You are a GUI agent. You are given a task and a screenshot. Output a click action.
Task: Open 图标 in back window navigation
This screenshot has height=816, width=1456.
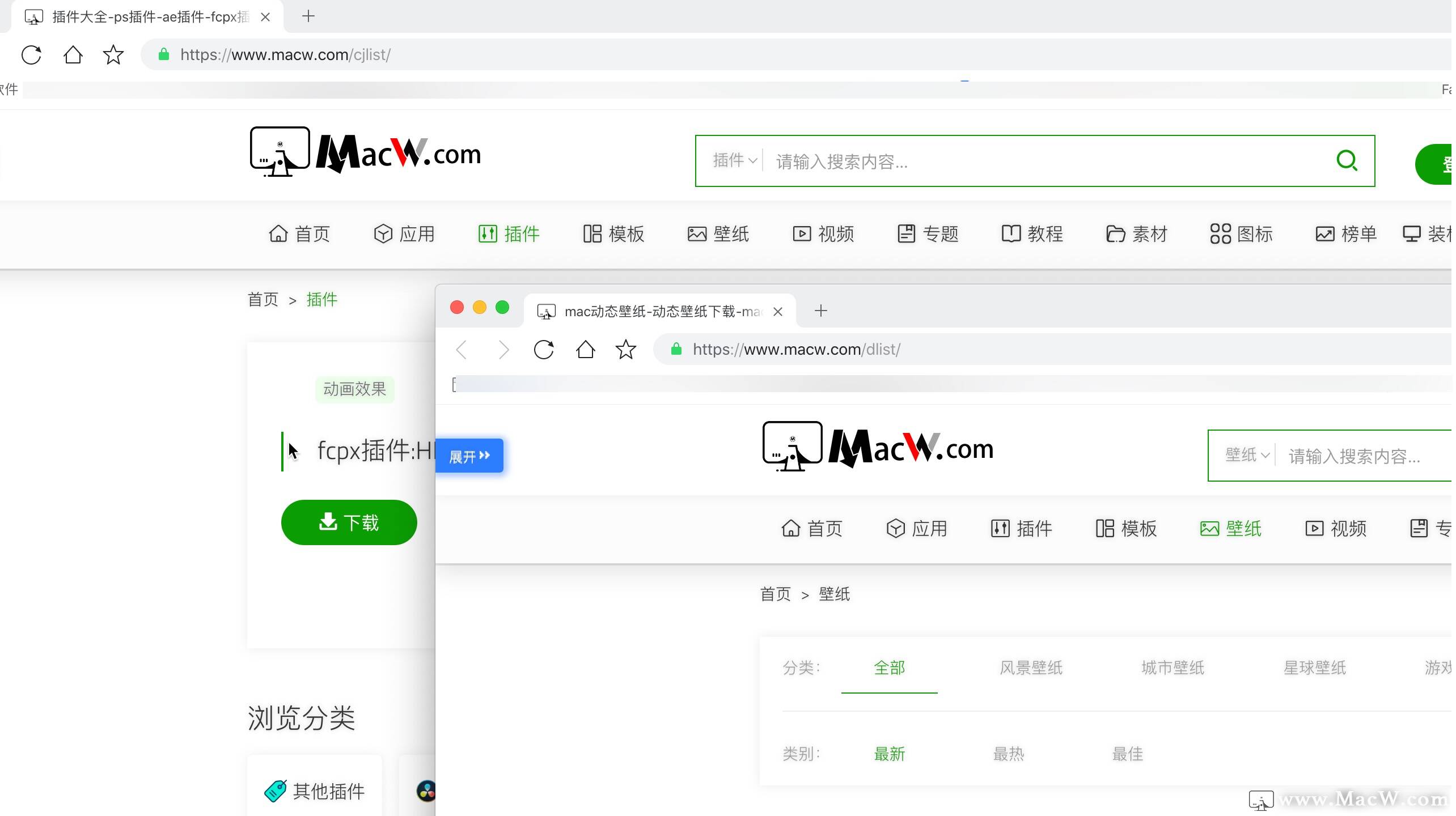click(x=1242, y=233)
